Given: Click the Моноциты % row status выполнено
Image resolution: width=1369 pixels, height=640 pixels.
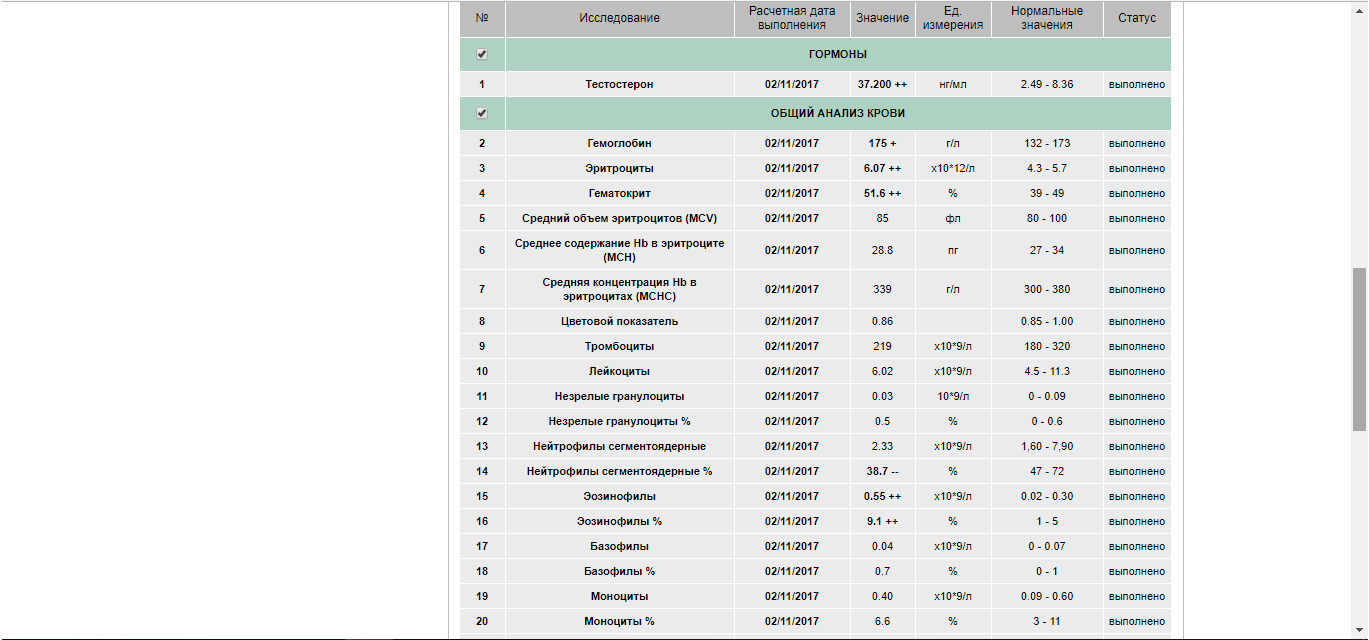Looking at the screenshot, I should pos(1136,622).
